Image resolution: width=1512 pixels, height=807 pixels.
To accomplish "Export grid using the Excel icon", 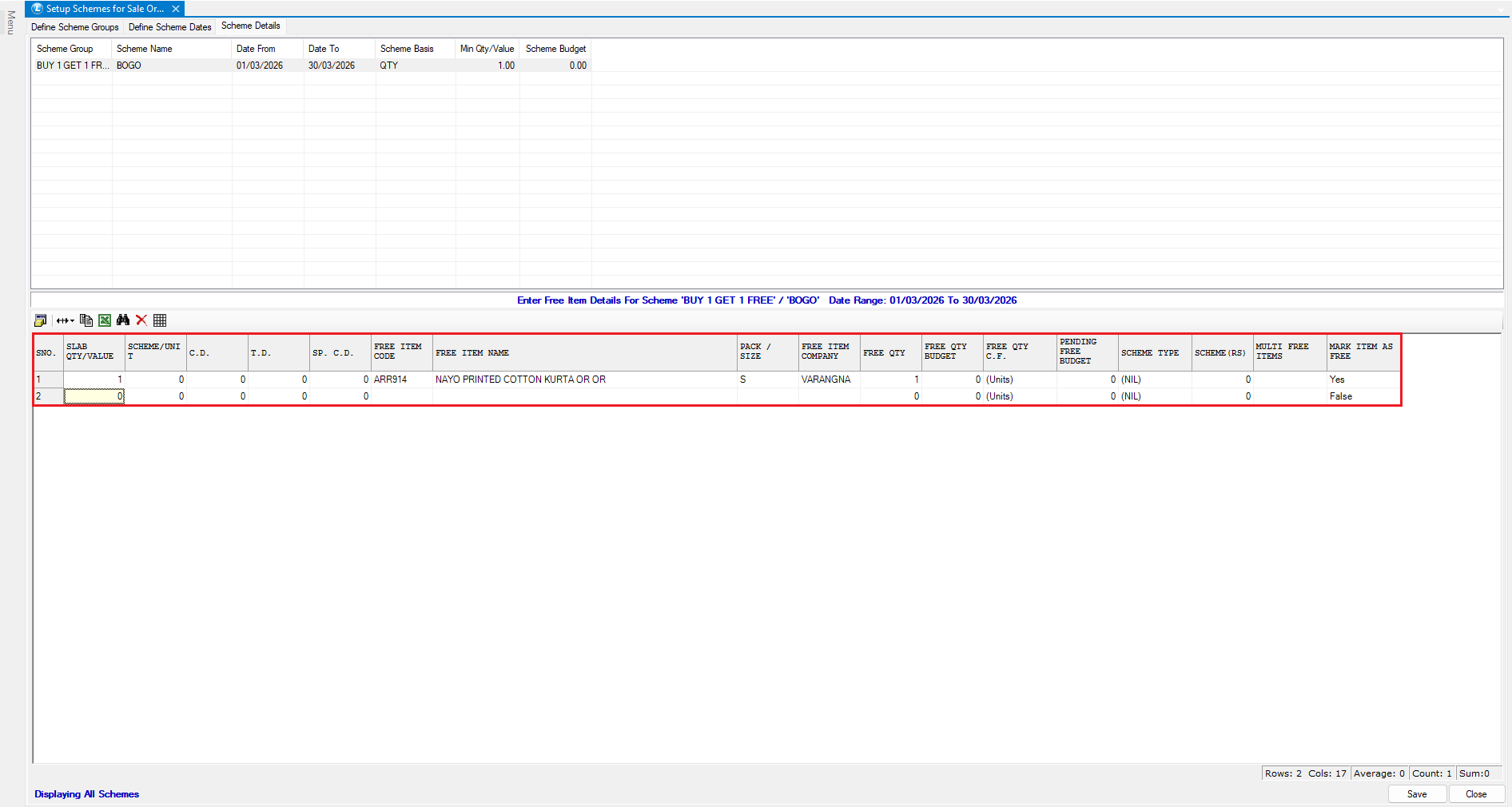I will (105, 320).
